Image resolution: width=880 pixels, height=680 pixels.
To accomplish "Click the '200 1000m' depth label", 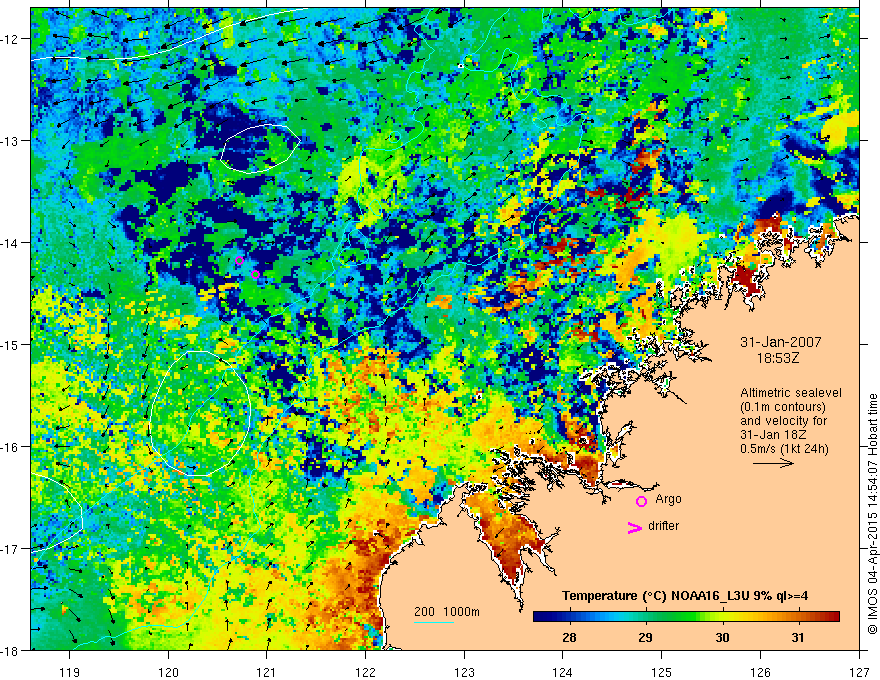I will point(447,612).
